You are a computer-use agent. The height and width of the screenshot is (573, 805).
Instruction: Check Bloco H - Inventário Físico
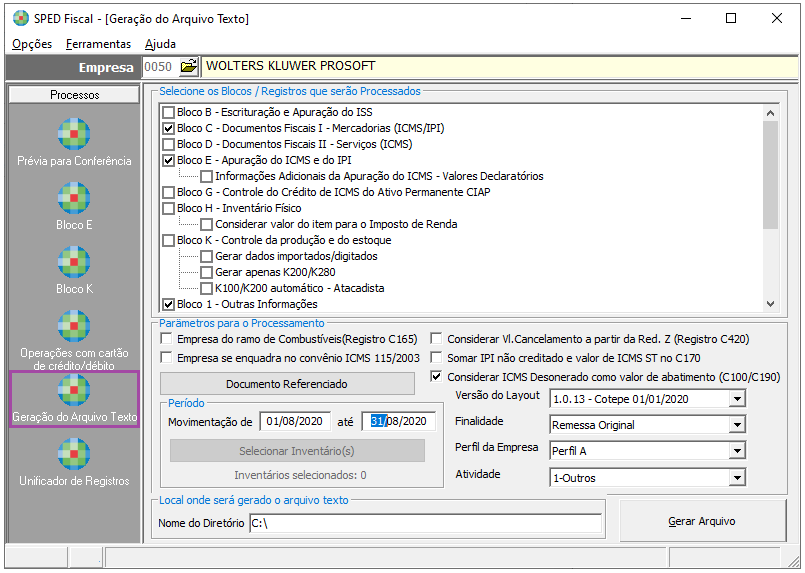[168, 208]
